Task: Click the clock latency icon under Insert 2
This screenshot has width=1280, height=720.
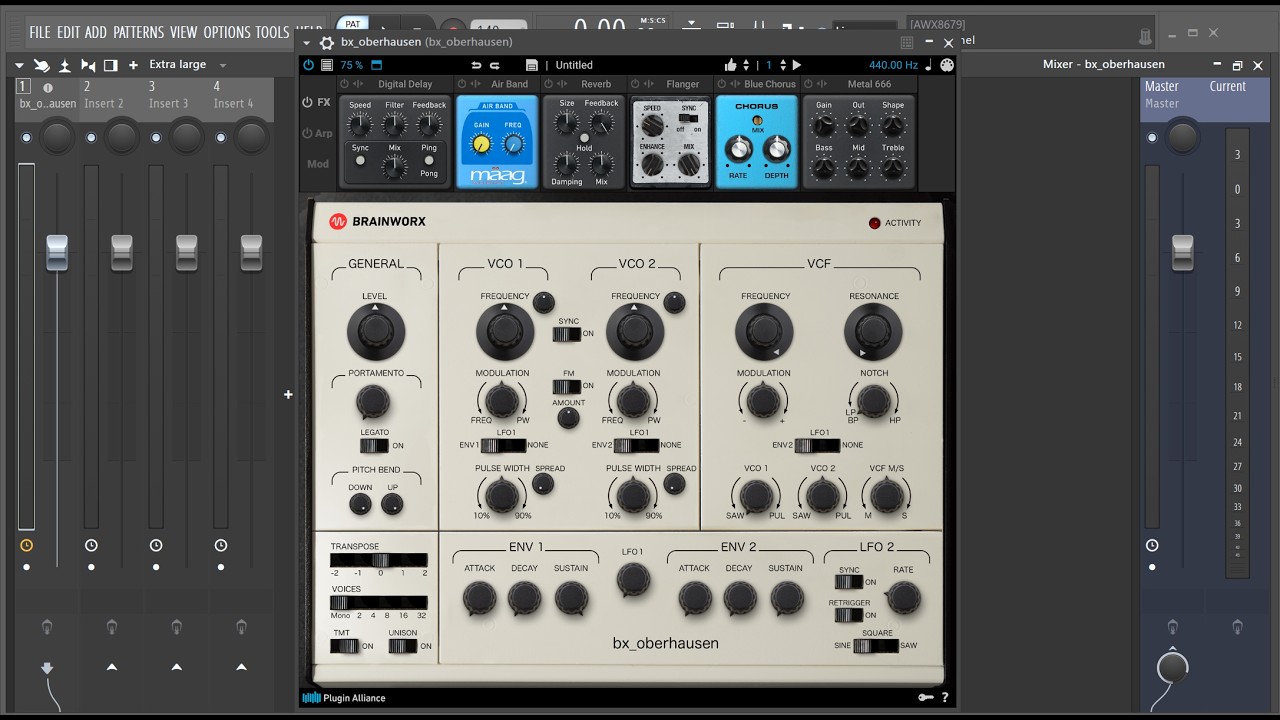Action: pos(91,545)
